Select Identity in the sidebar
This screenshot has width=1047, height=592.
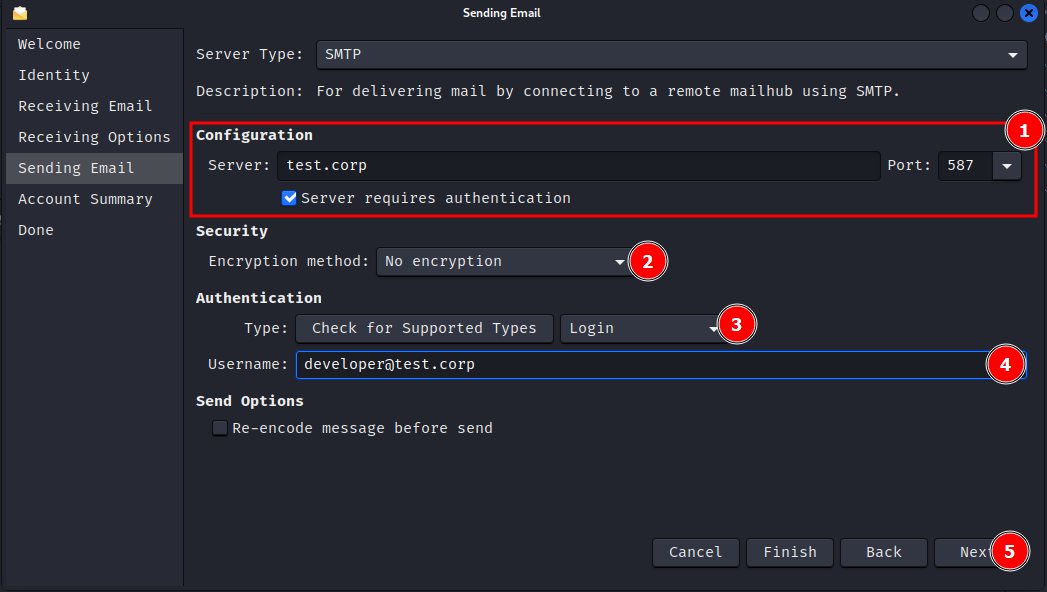(54, 75)
